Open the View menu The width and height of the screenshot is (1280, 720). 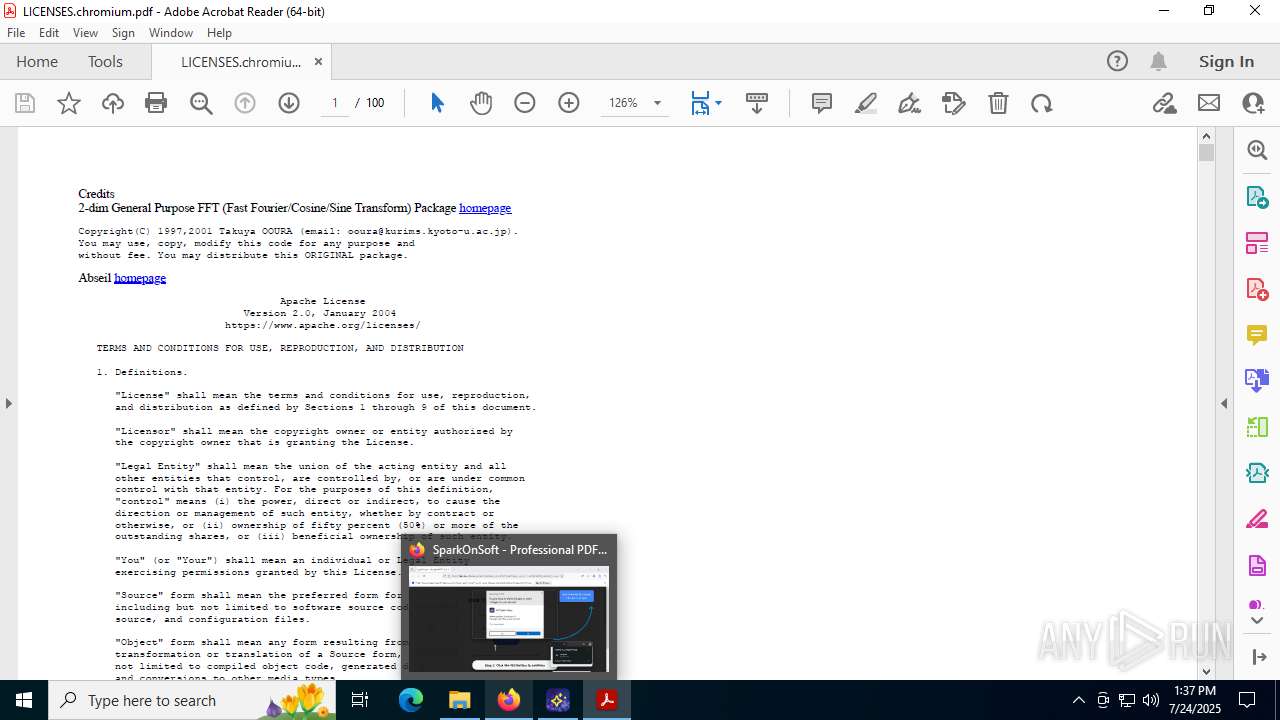pyautogui.click(x=85, y=33)
